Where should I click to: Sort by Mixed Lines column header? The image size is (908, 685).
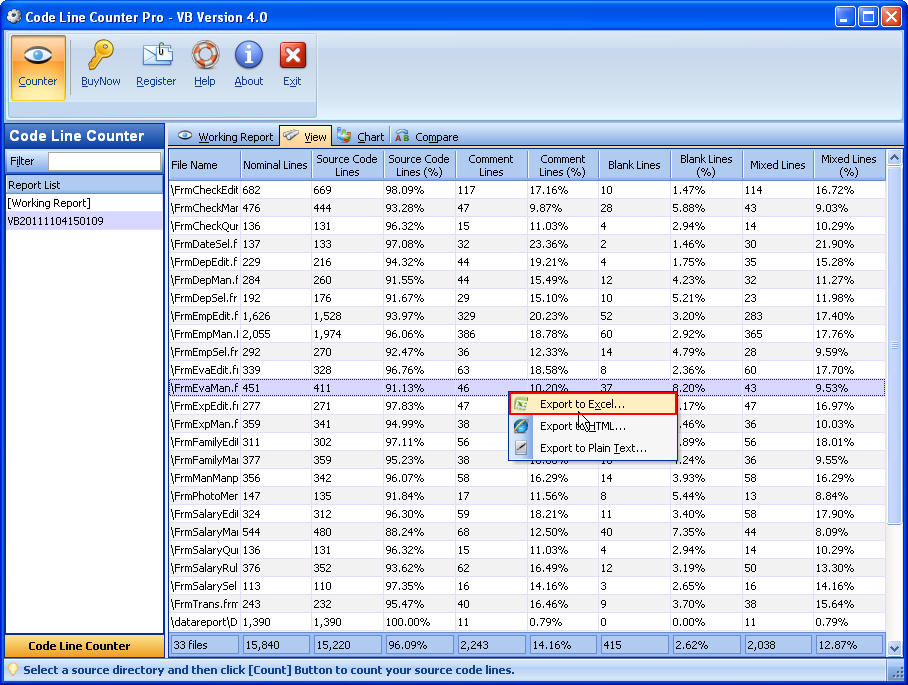778,165
